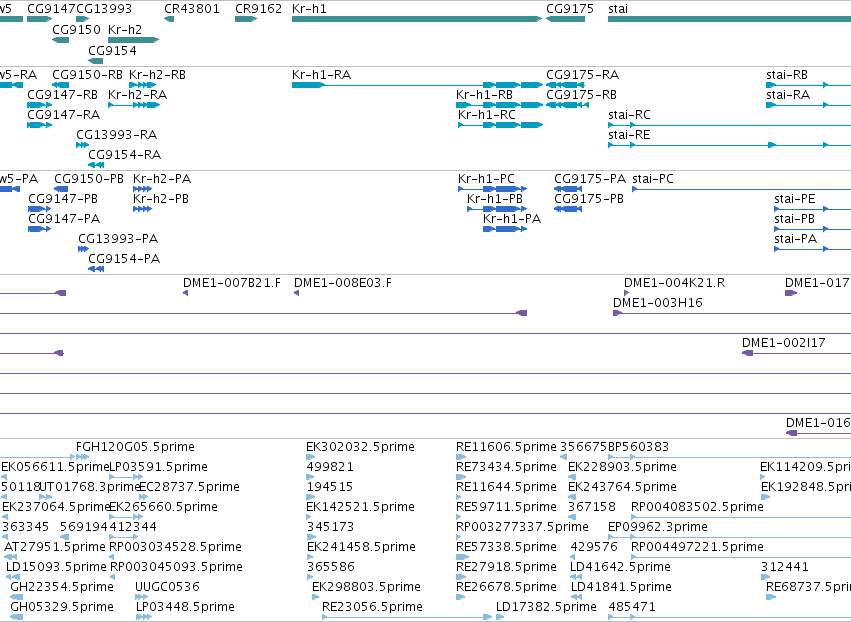Screen dimensions: 851x622
Task: Select the Kr-h1-RC transcript label
Action: [487, 115]
